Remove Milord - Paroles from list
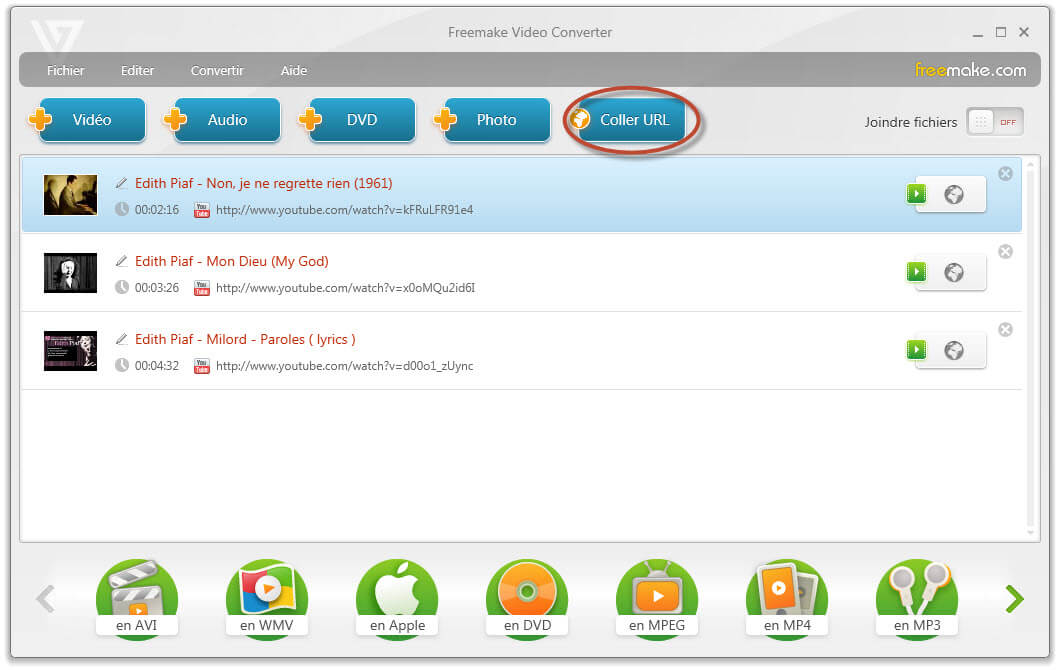Screen dimensions: 1060x670 (1005, 329)
